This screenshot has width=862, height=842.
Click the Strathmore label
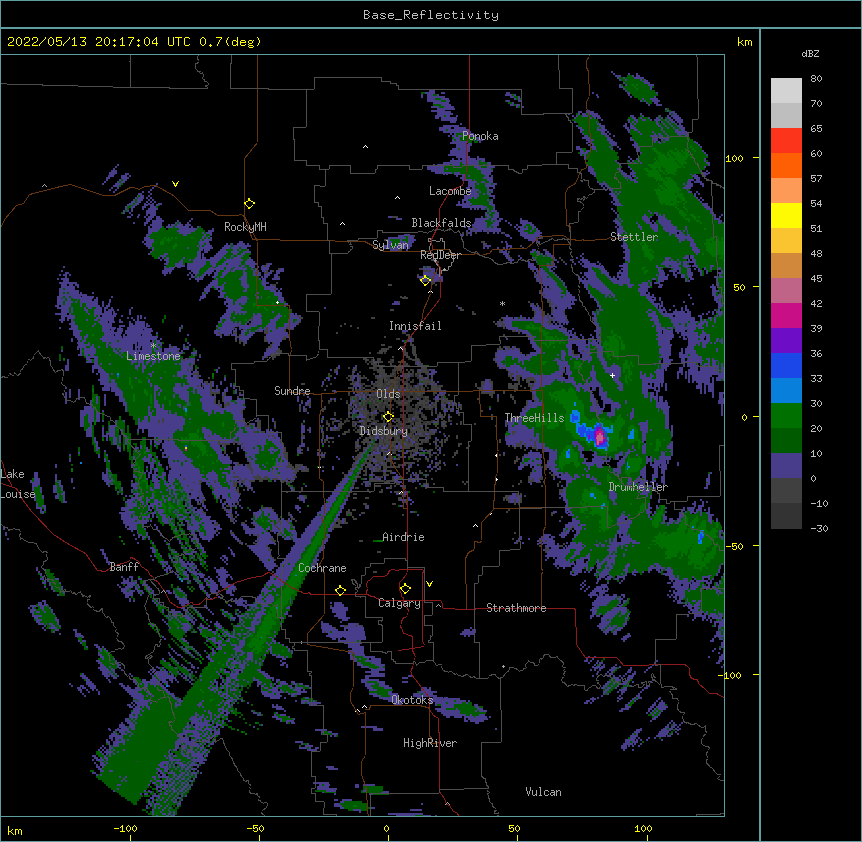pos(516,608)
